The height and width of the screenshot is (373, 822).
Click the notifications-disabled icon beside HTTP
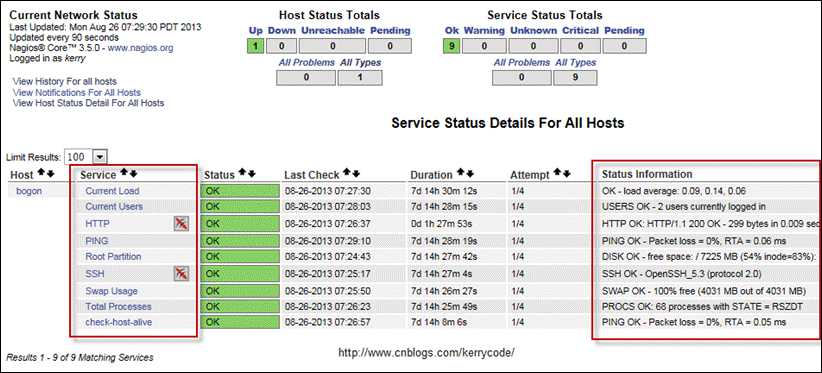pyautogui.click(x=181, y=224)
